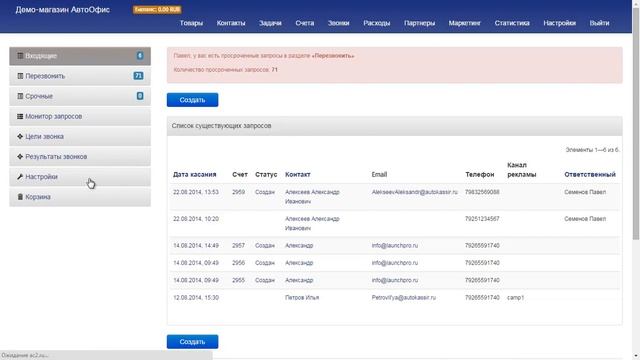Click the diamond icon beside Цели звонка
This screenshot has width=640, height=360.
tap(20, 136)
